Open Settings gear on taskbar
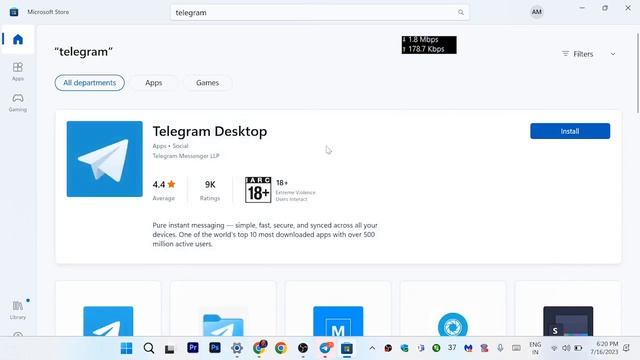The width and height of the screenshot is (640, 360). (x=237, y=348)
